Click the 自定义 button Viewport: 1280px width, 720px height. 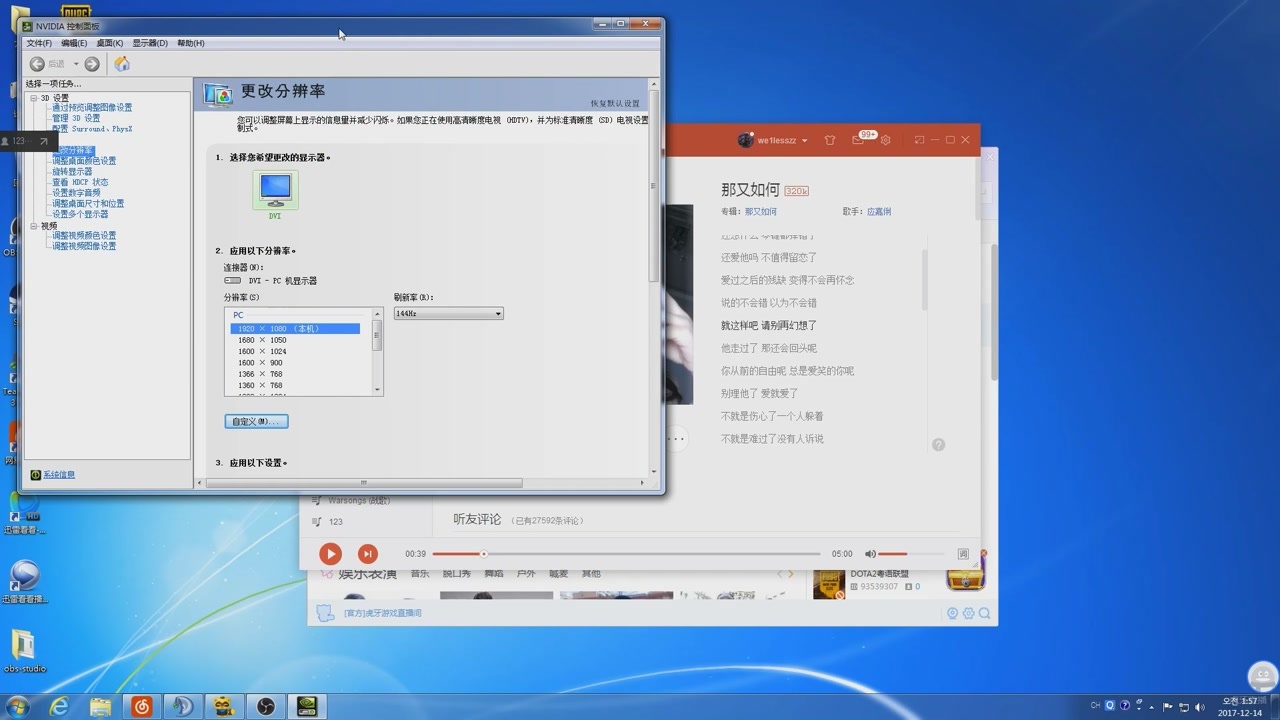click(x=256, y=422)
